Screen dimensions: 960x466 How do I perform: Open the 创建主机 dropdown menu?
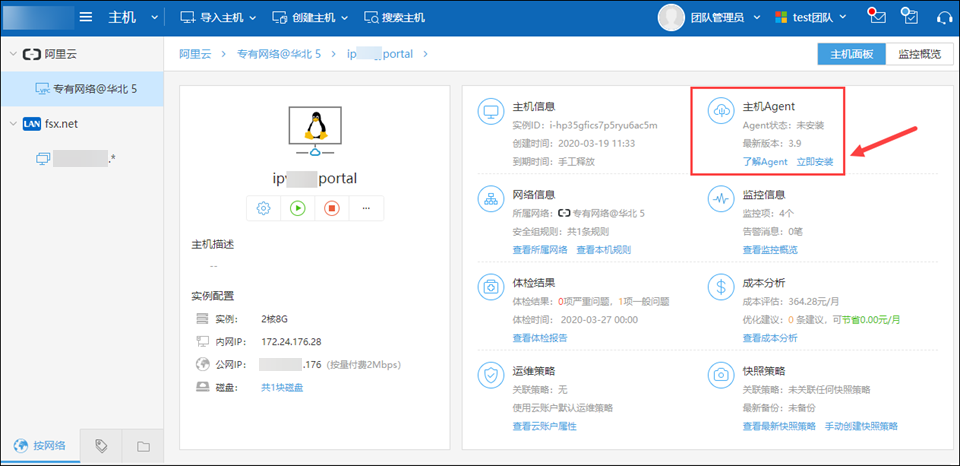pyautogui.click(x=310, y=17)
